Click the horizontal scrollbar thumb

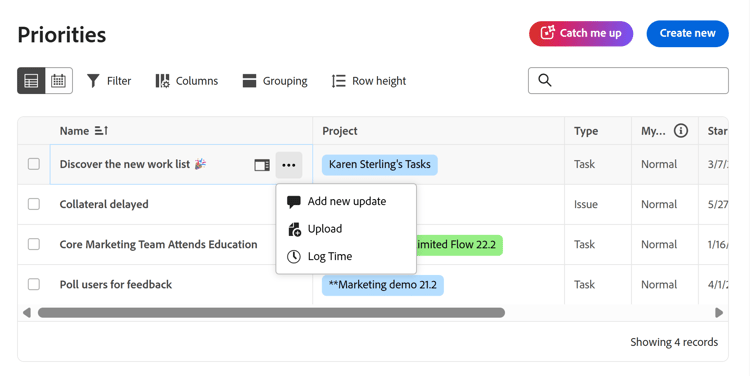point(271,313)
